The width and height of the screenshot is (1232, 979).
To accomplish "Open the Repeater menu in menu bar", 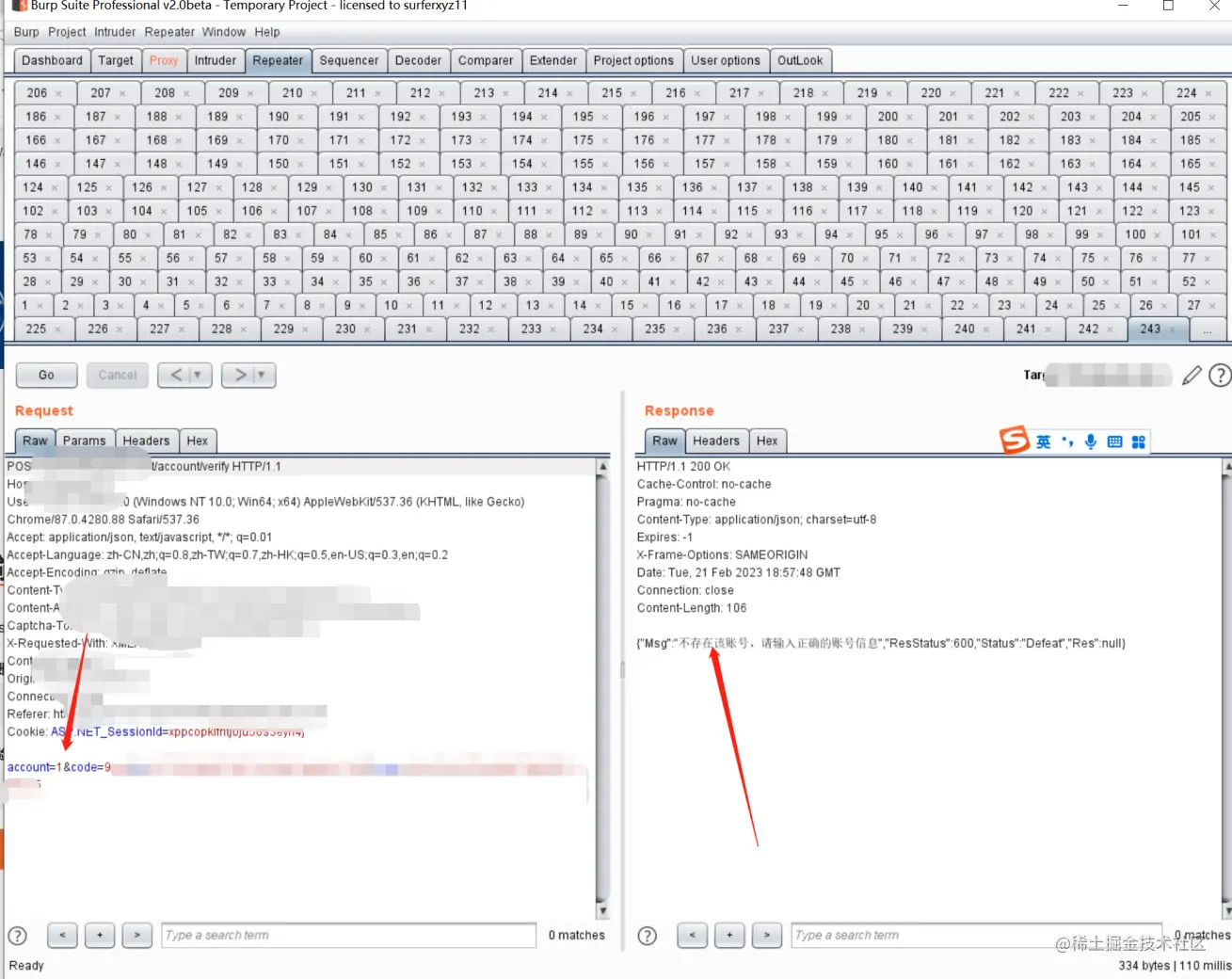I will (x=169, y=32).
